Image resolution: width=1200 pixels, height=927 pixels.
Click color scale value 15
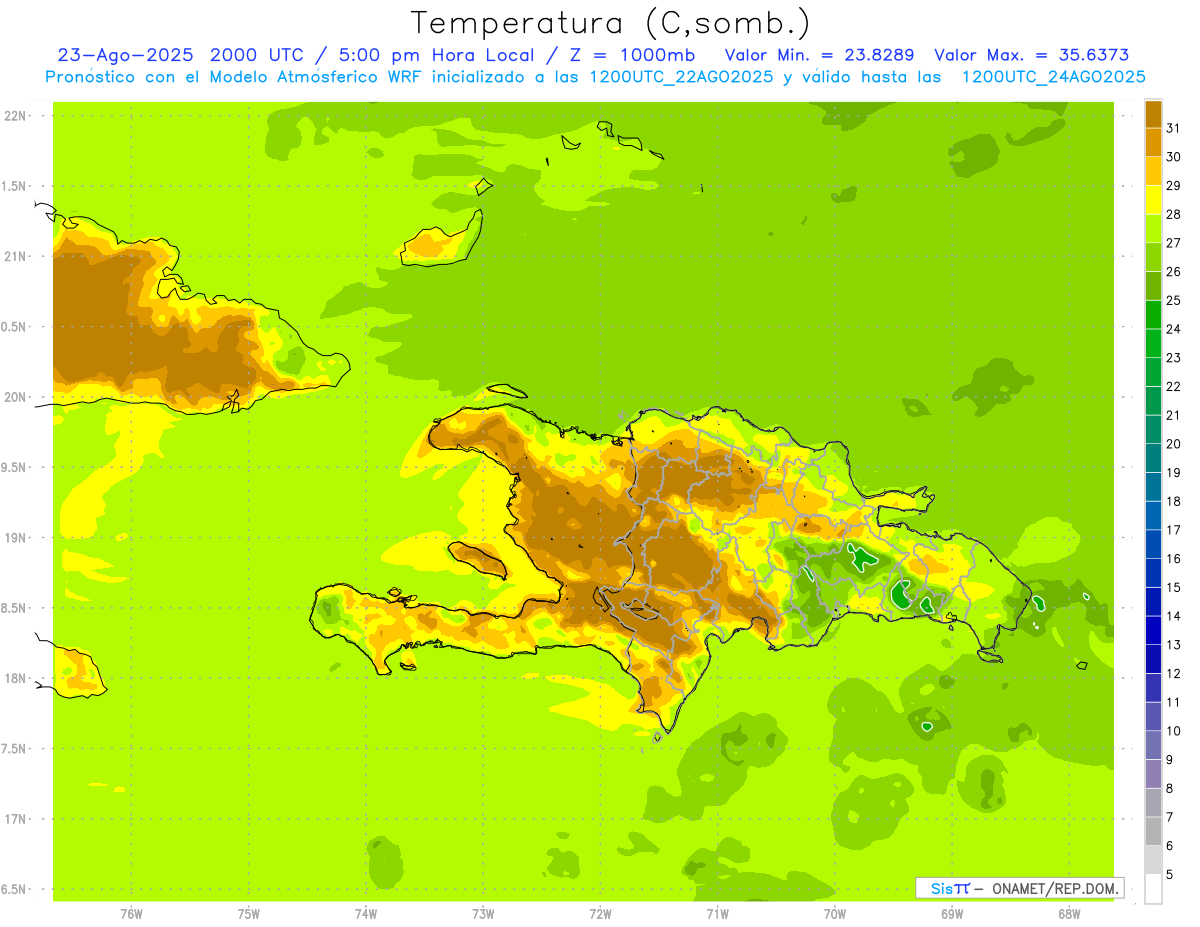1173,588
